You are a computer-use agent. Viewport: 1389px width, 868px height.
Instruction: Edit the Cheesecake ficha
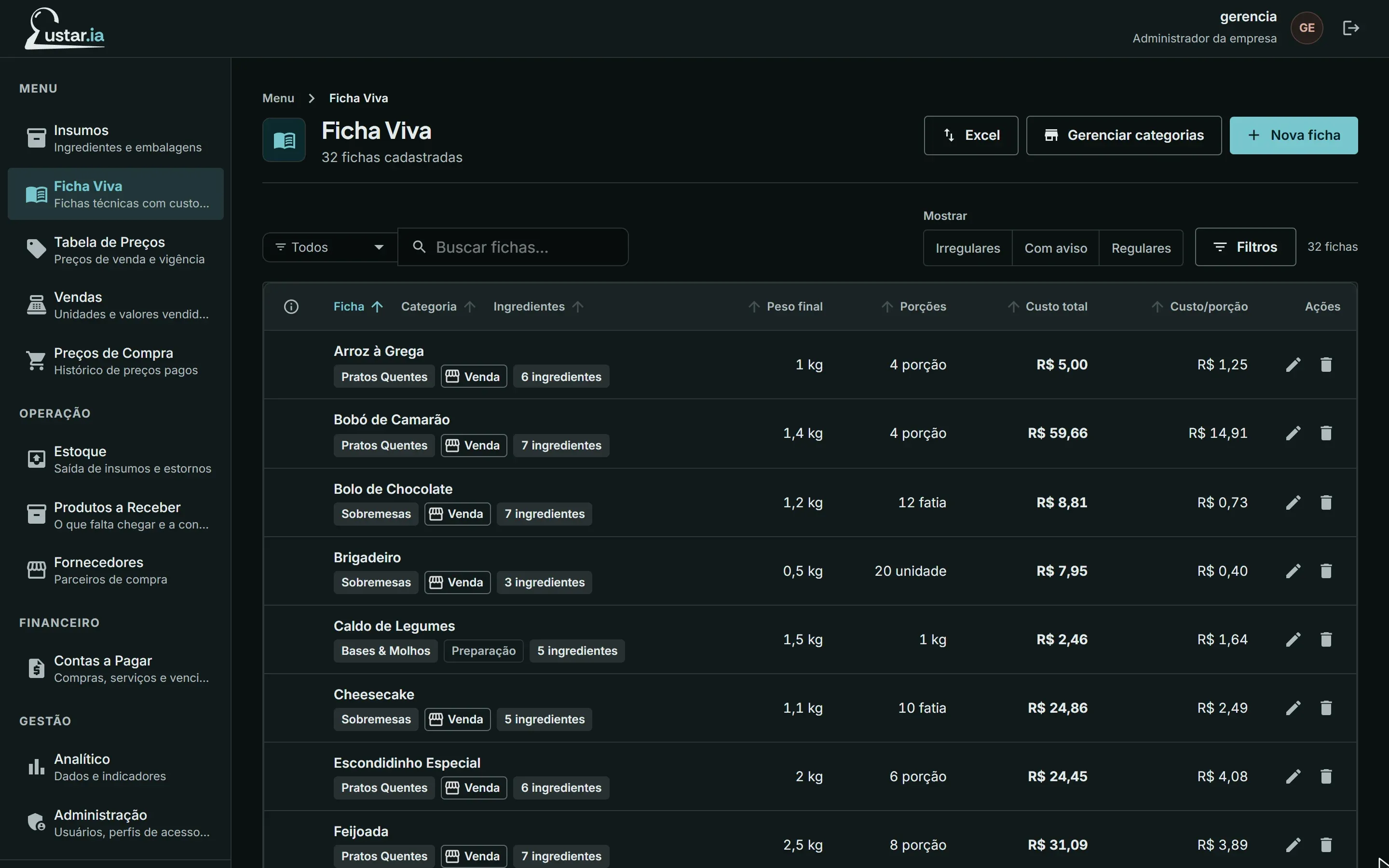1293,708
